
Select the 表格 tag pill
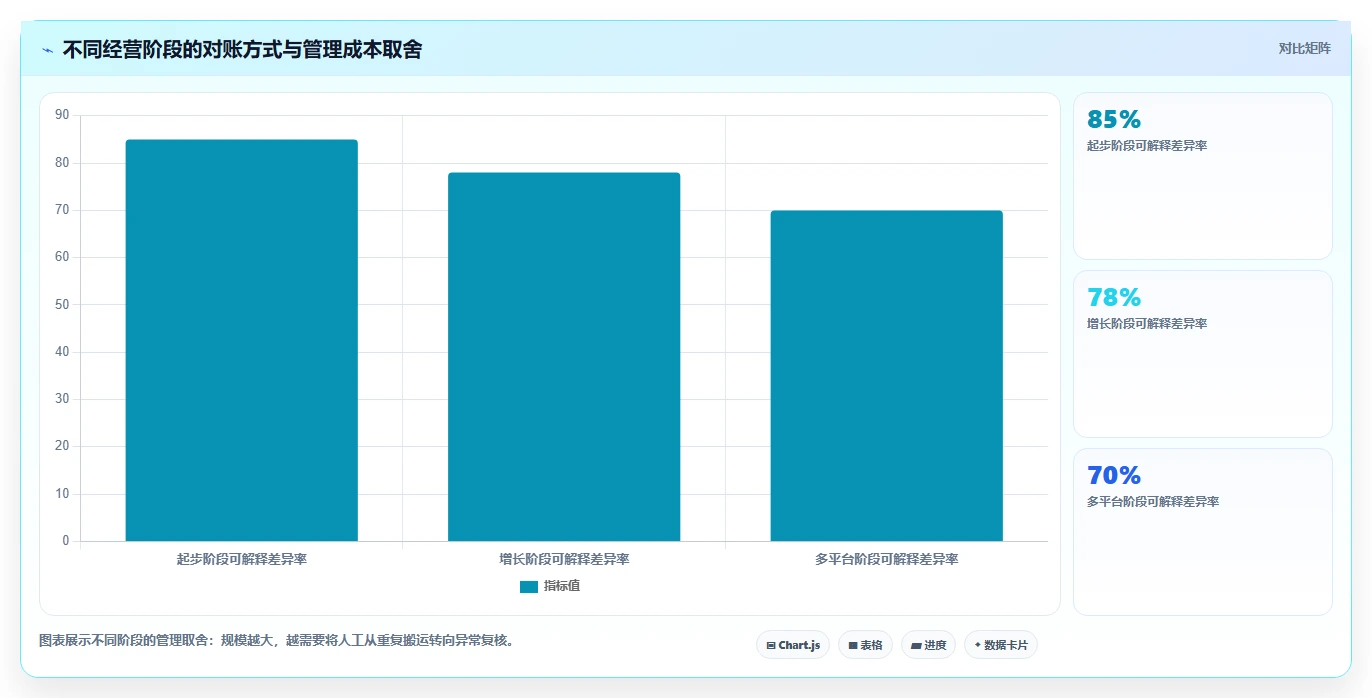[x=865, y=645]
